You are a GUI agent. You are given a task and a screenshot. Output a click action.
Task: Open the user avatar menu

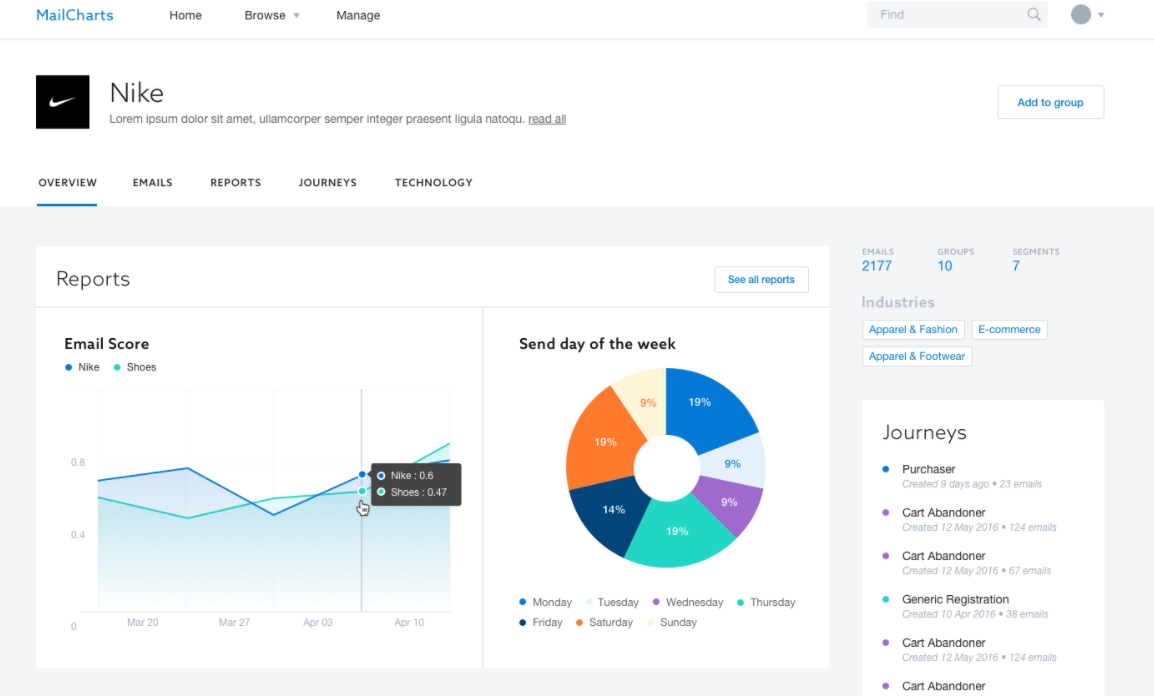1080,14
